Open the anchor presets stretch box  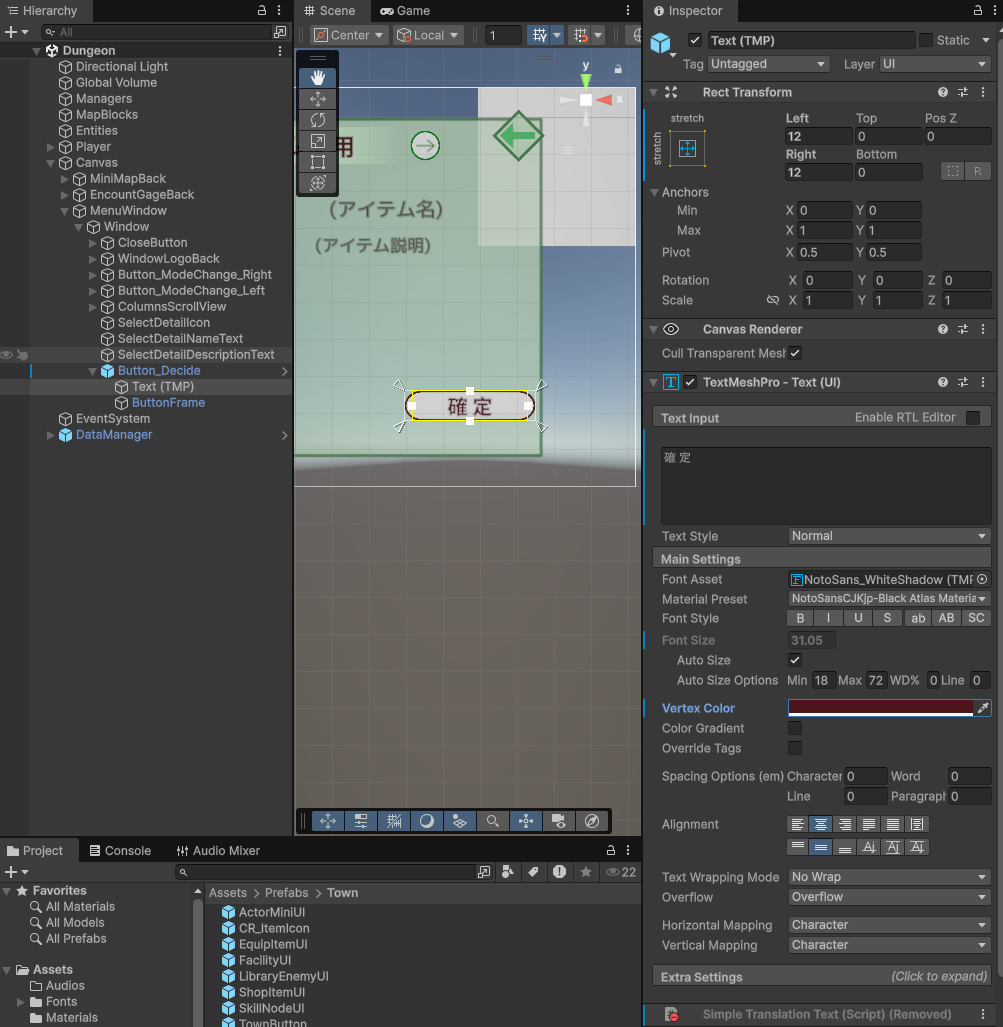687,148
